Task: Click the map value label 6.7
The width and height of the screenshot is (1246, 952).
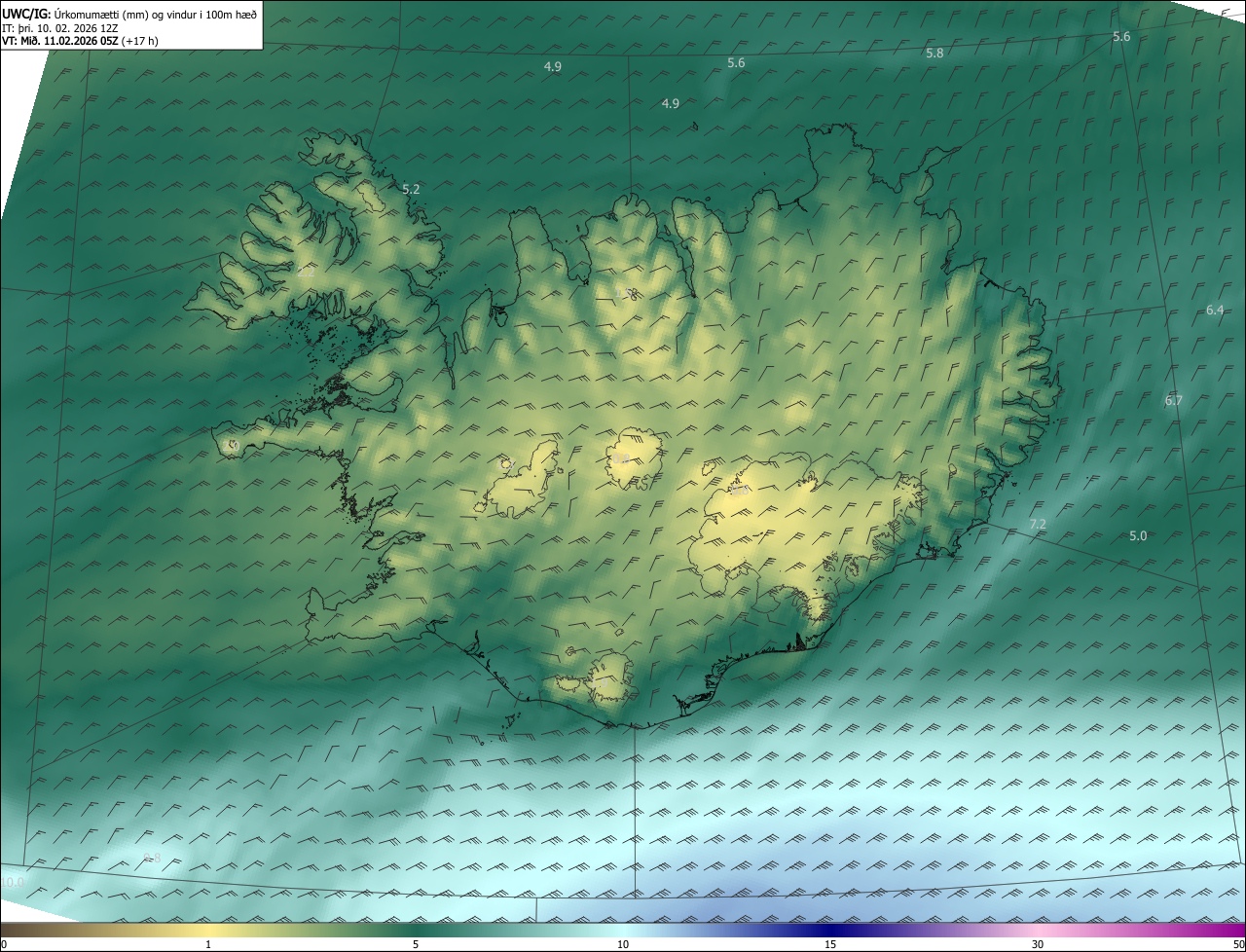Action: 1174,400
